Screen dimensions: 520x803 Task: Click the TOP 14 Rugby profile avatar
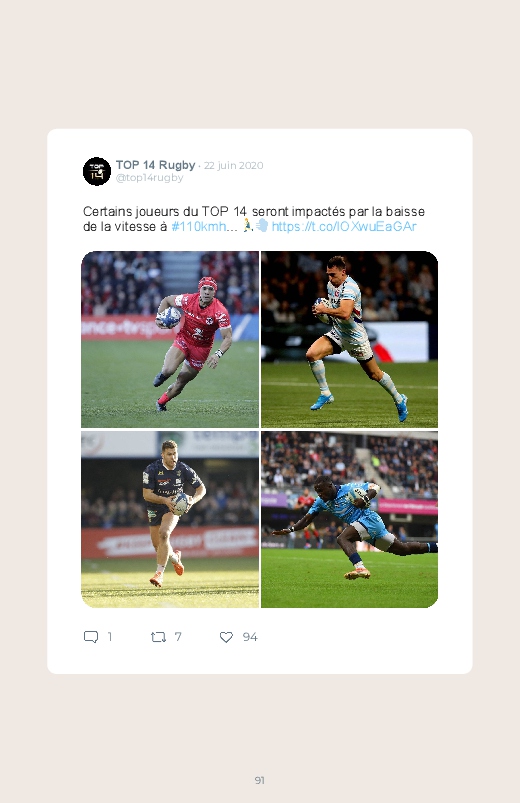click(97, 171)
